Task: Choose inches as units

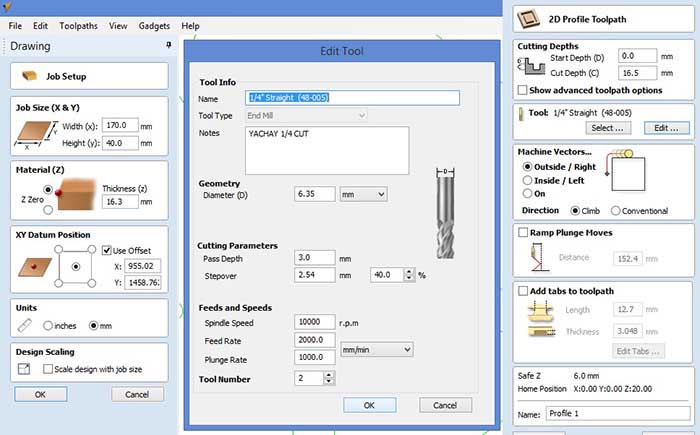Action: click(x=48, y=326)
